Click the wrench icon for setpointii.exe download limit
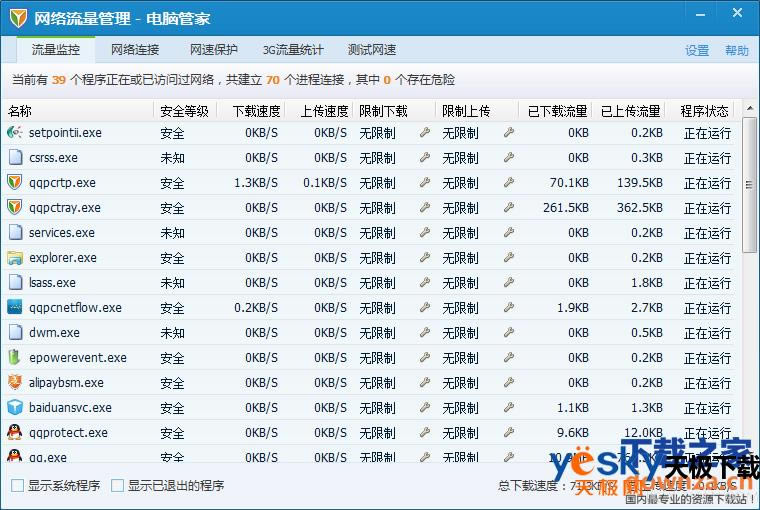Viewport: 760px width, 510px height. click(x=424, y=133)
